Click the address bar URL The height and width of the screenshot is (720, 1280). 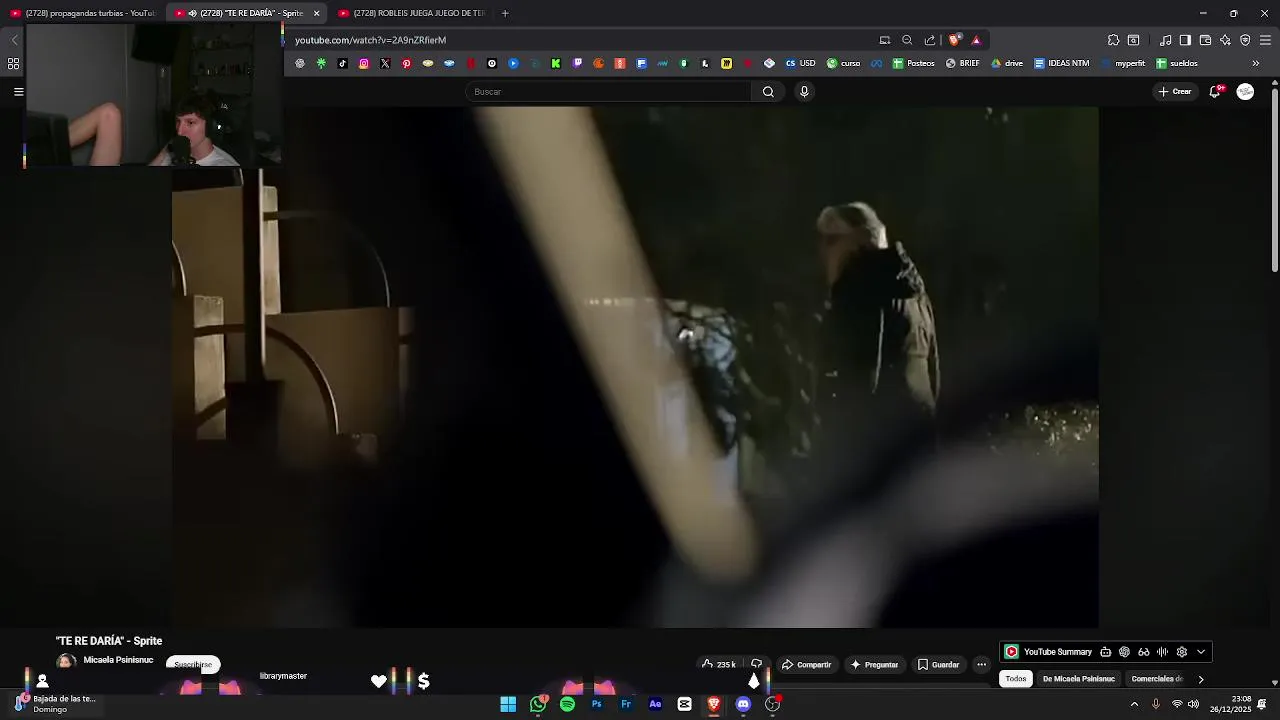(370, 40)
